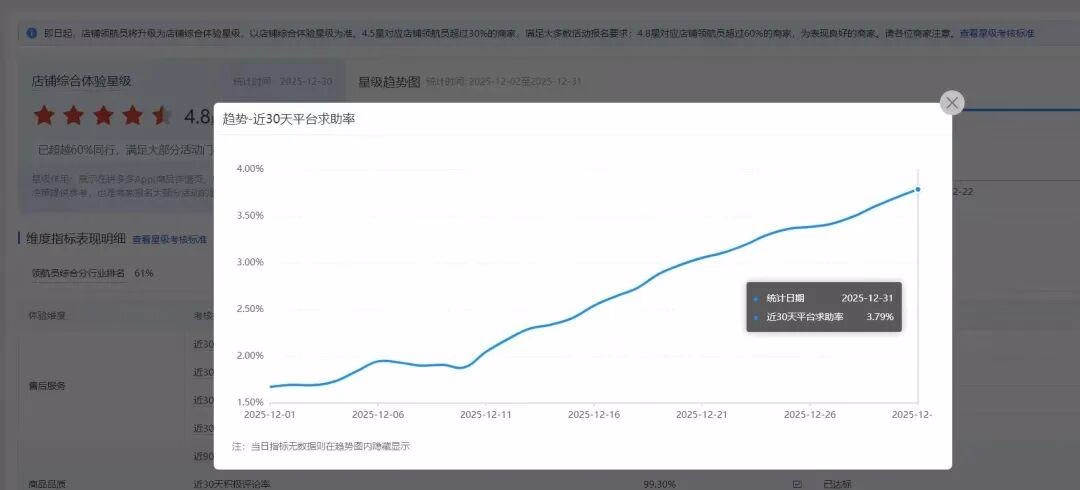
Task: Click the 近30天平台求助率 3.79% tooltip row
Action: (823, 317)
